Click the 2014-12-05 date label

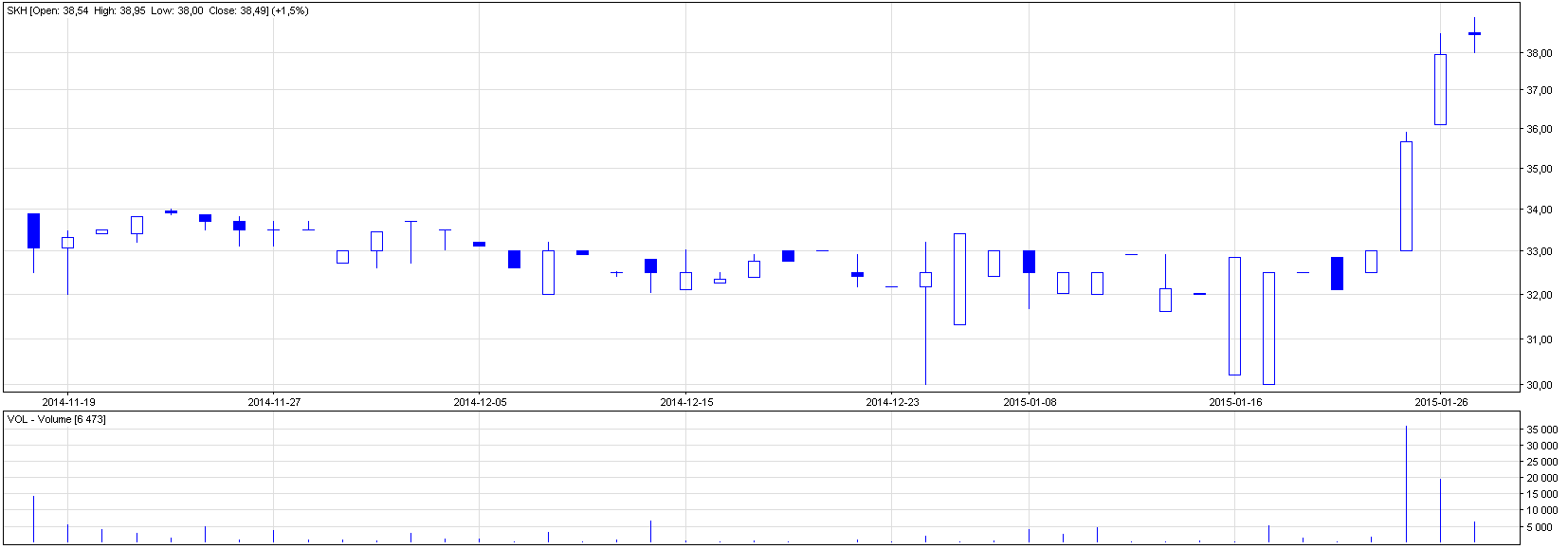480,402
